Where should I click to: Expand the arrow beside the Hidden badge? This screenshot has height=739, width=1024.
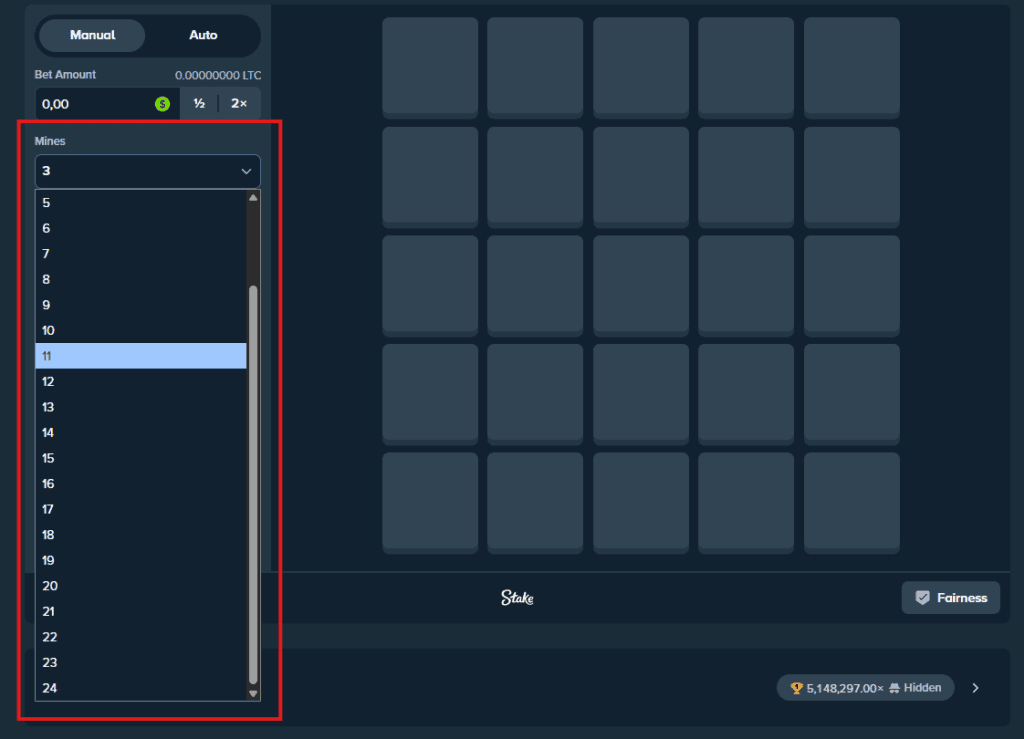(x=975, y=687)
